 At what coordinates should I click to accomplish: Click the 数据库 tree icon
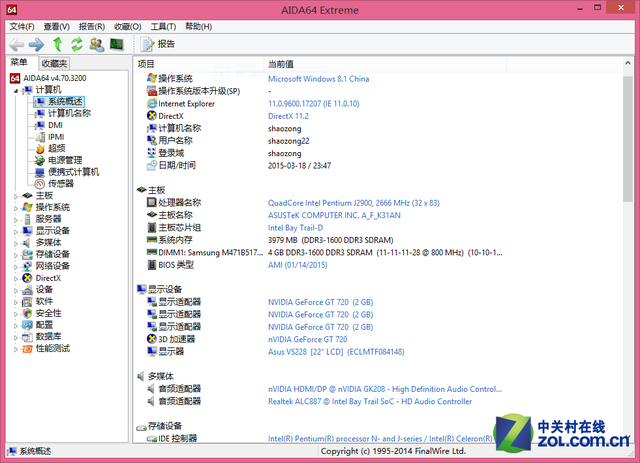click(x=27, y=337)
